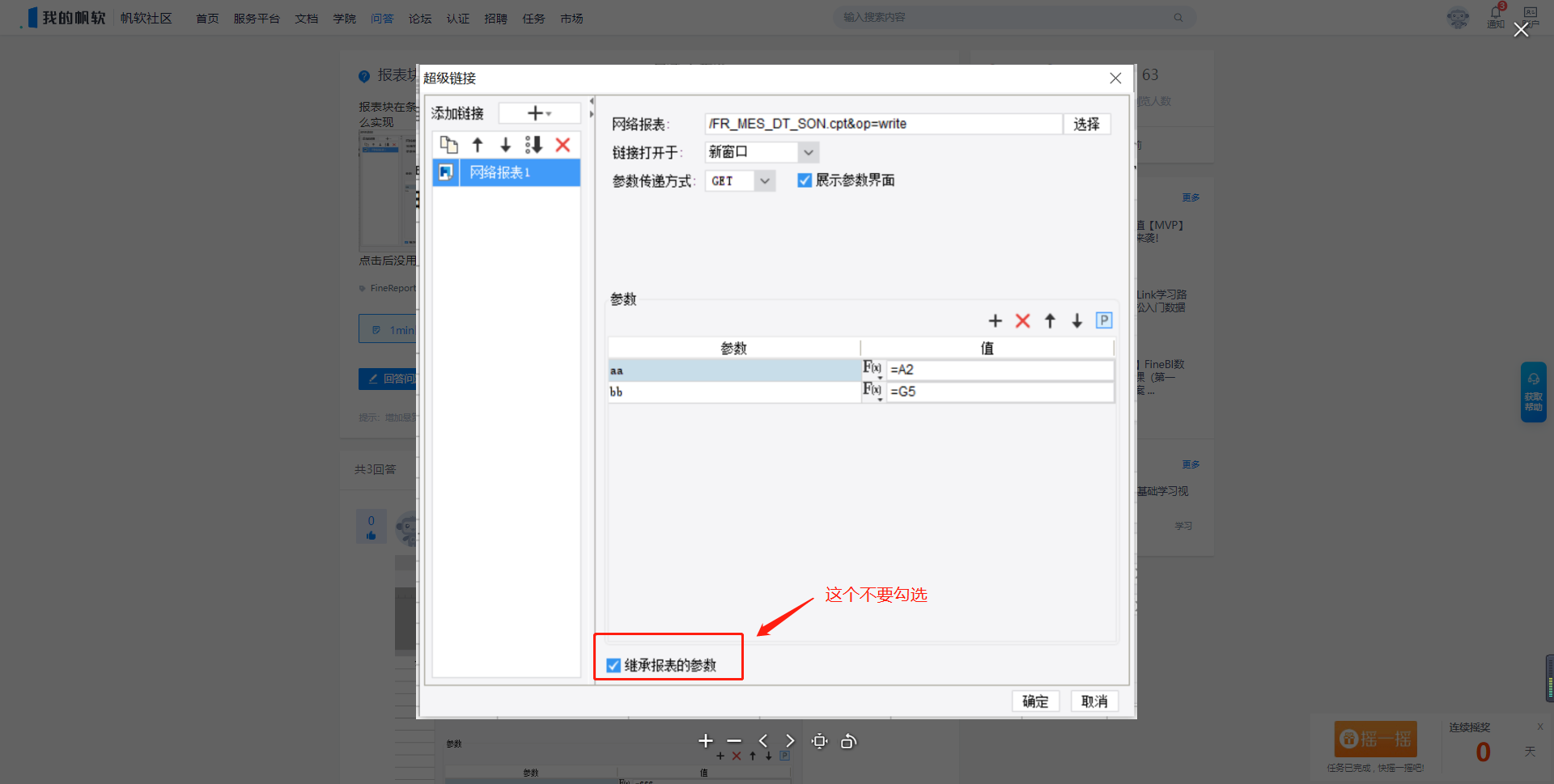Go to 论坛 in top navigation
Screen dimensions: 1554x784
(x=420, y=19)
